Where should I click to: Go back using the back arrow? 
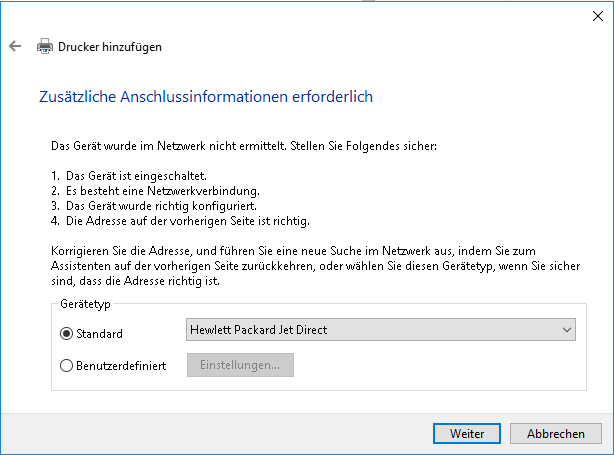click(x=15, y=46)
